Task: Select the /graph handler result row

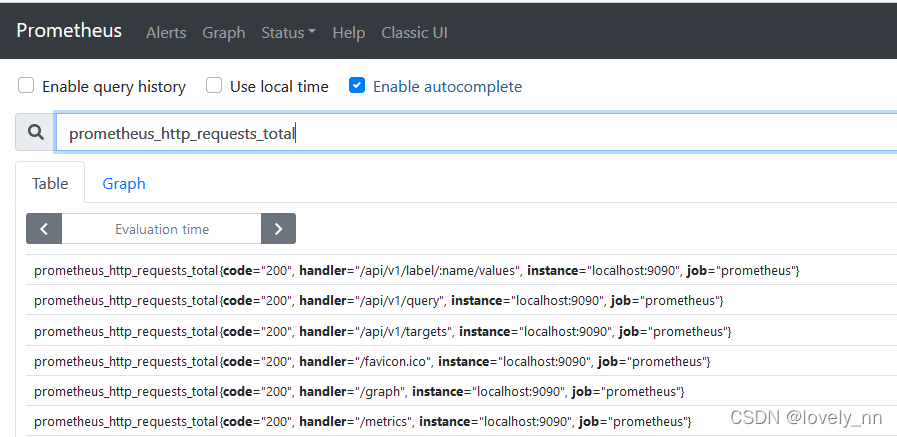Action: [461, 391]
